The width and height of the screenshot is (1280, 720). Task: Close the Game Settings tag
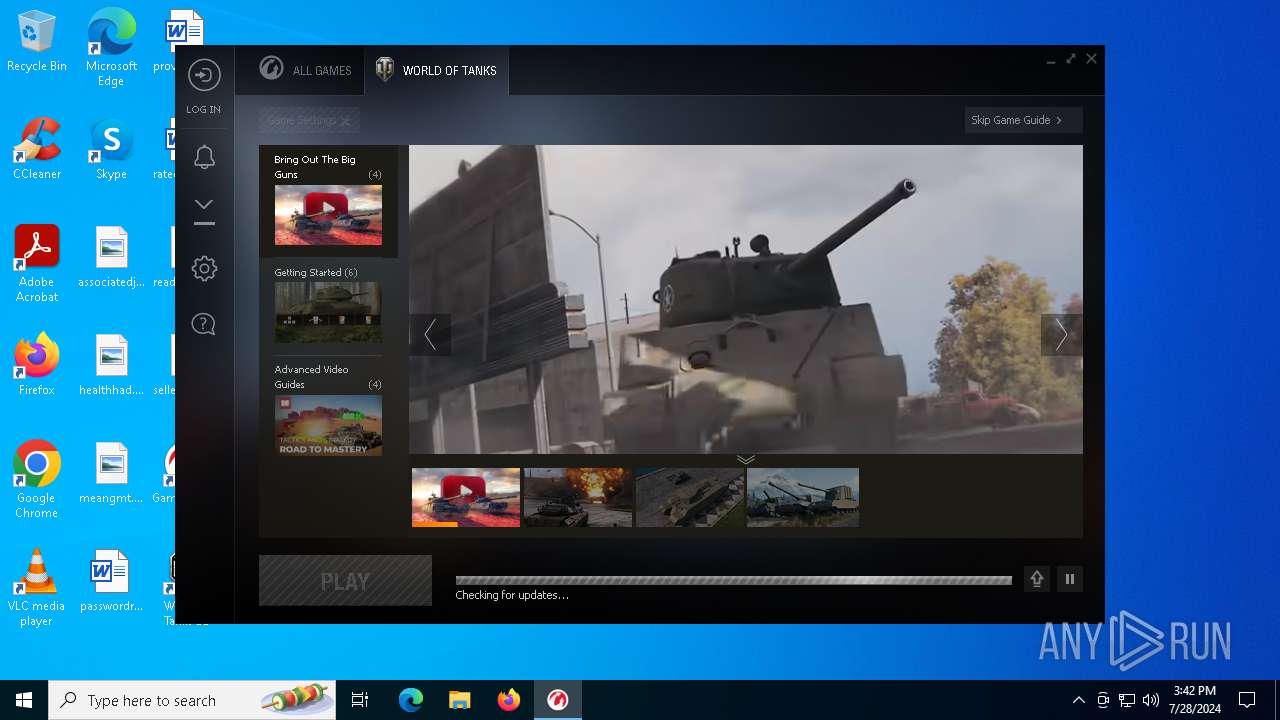click(345, 121)
